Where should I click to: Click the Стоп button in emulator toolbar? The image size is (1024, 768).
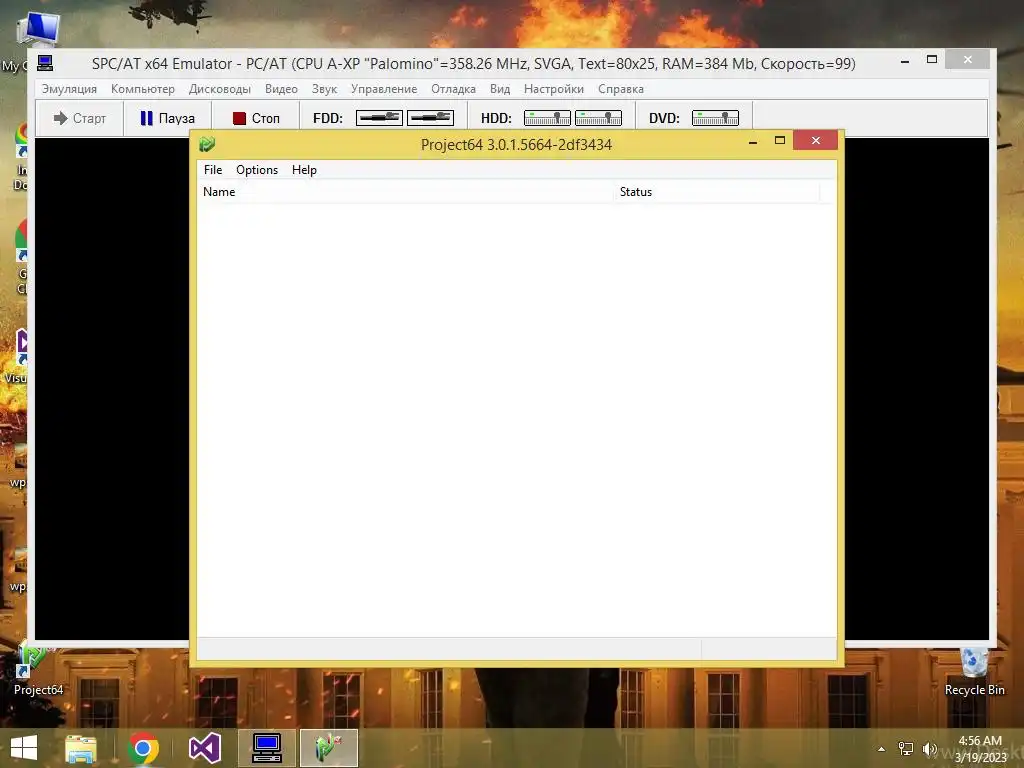point(255,118)
